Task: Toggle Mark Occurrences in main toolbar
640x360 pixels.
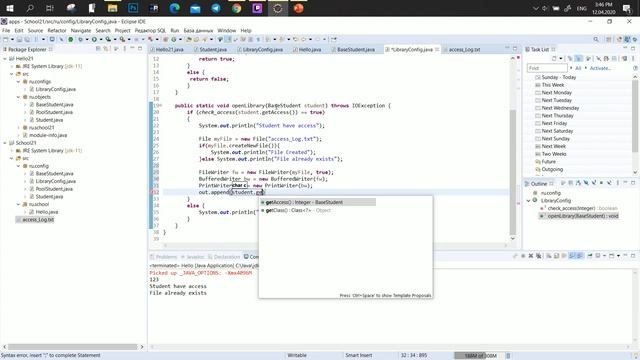Action: (x=227, y=40)
